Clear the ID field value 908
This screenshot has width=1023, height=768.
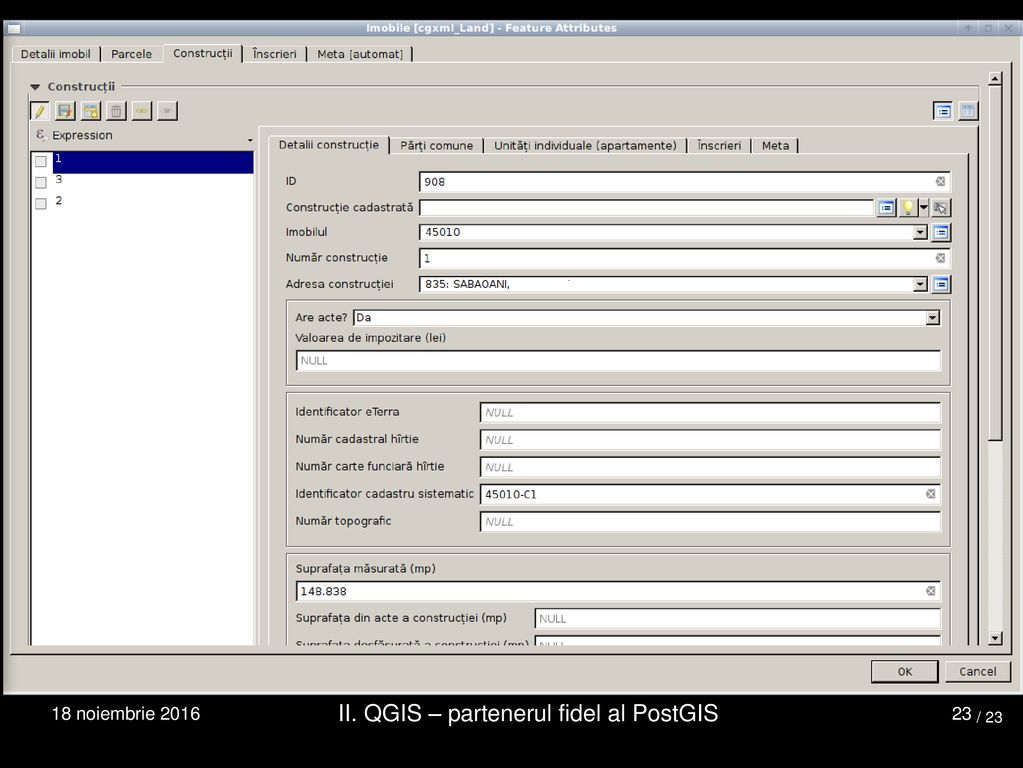940,181
